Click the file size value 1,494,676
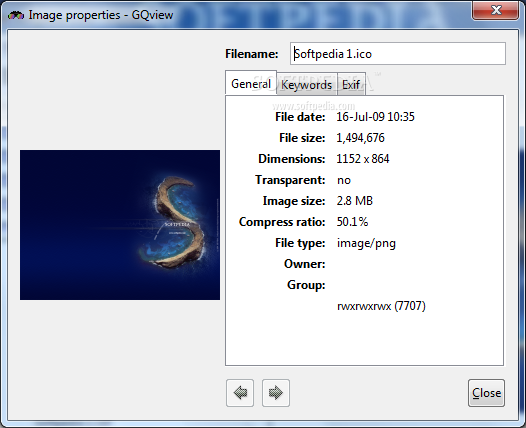The height and width of the screenshot is (428, 526). pos(360,138)
